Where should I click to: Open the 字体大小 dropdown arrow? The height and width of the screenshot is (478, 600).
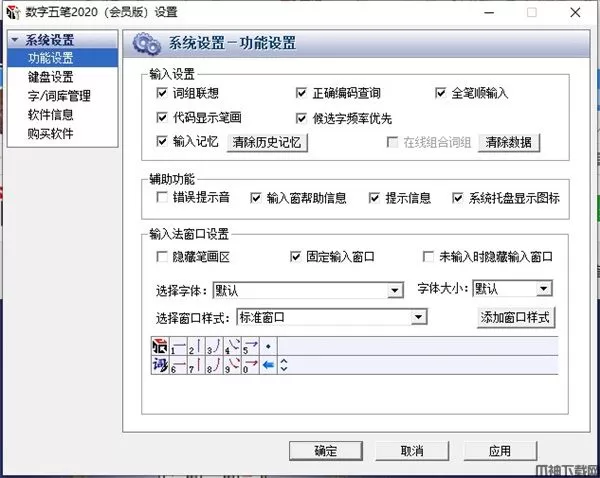coord(543,288)
